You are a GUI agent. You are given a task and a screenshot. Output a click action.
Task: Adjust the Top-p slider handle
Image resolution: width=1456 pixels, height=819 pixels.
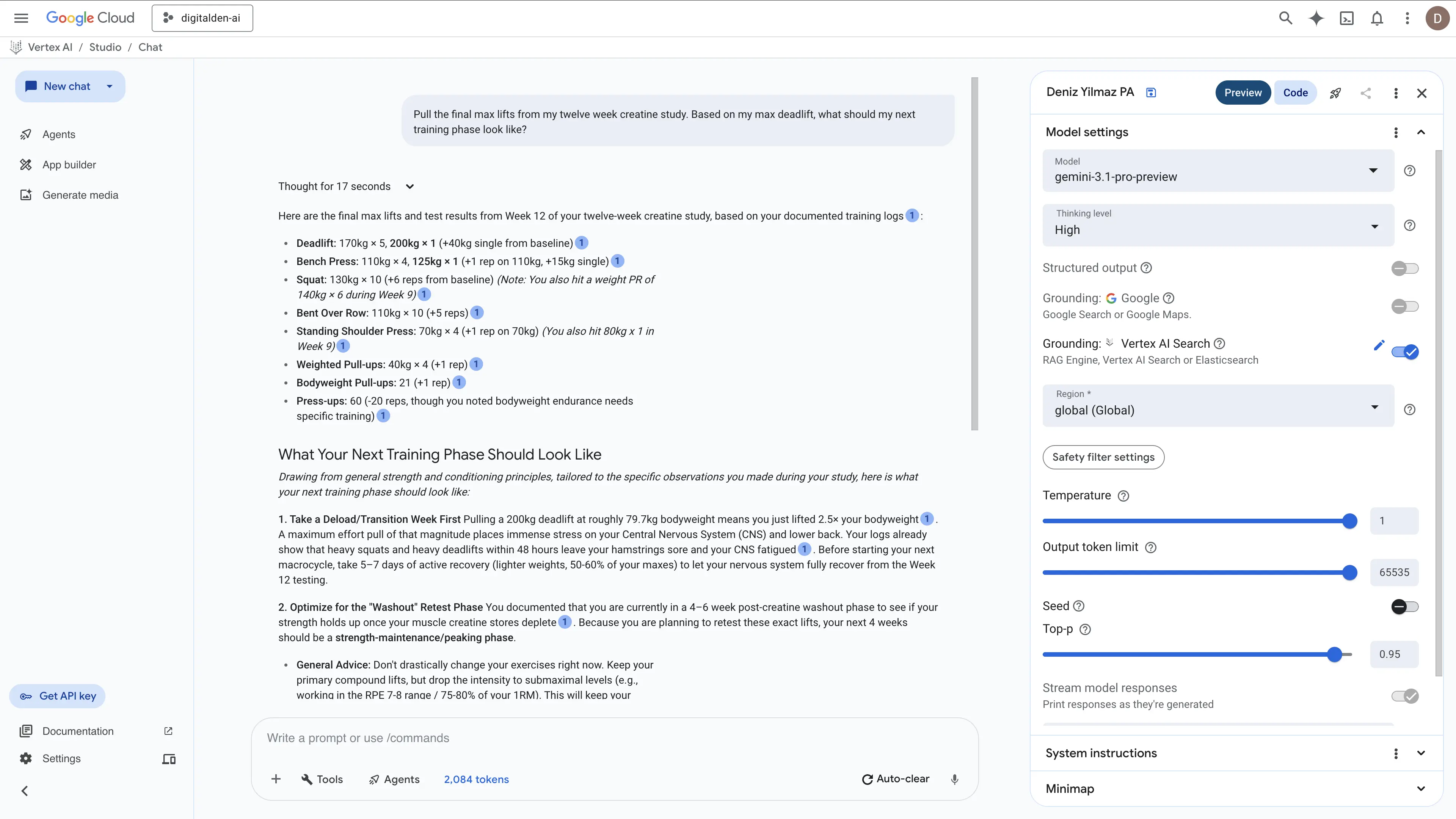point(1335,654)
